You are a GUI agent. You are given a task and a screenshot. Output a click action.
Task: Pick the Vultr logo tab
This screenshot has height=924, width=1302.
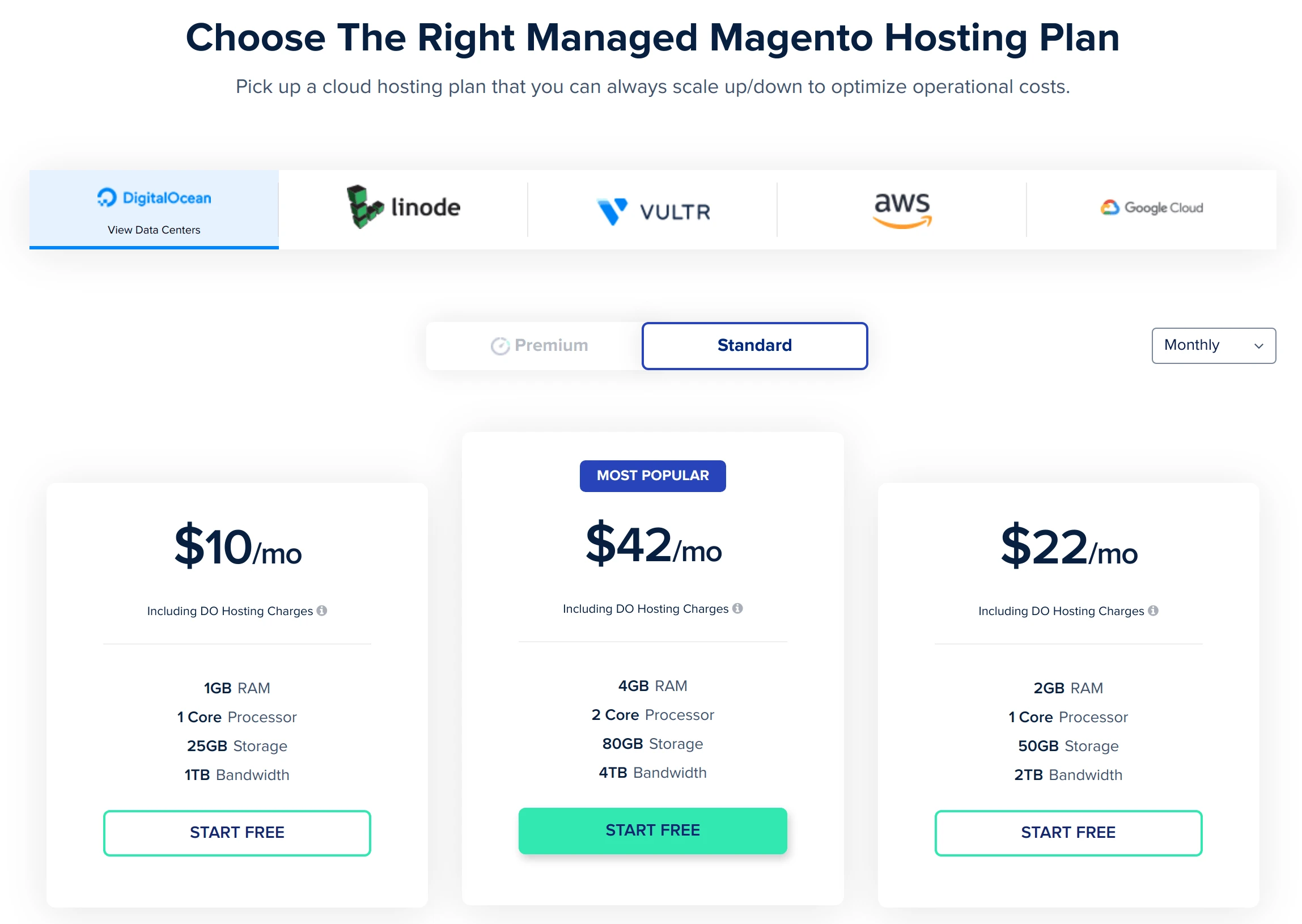coord(652,211)
